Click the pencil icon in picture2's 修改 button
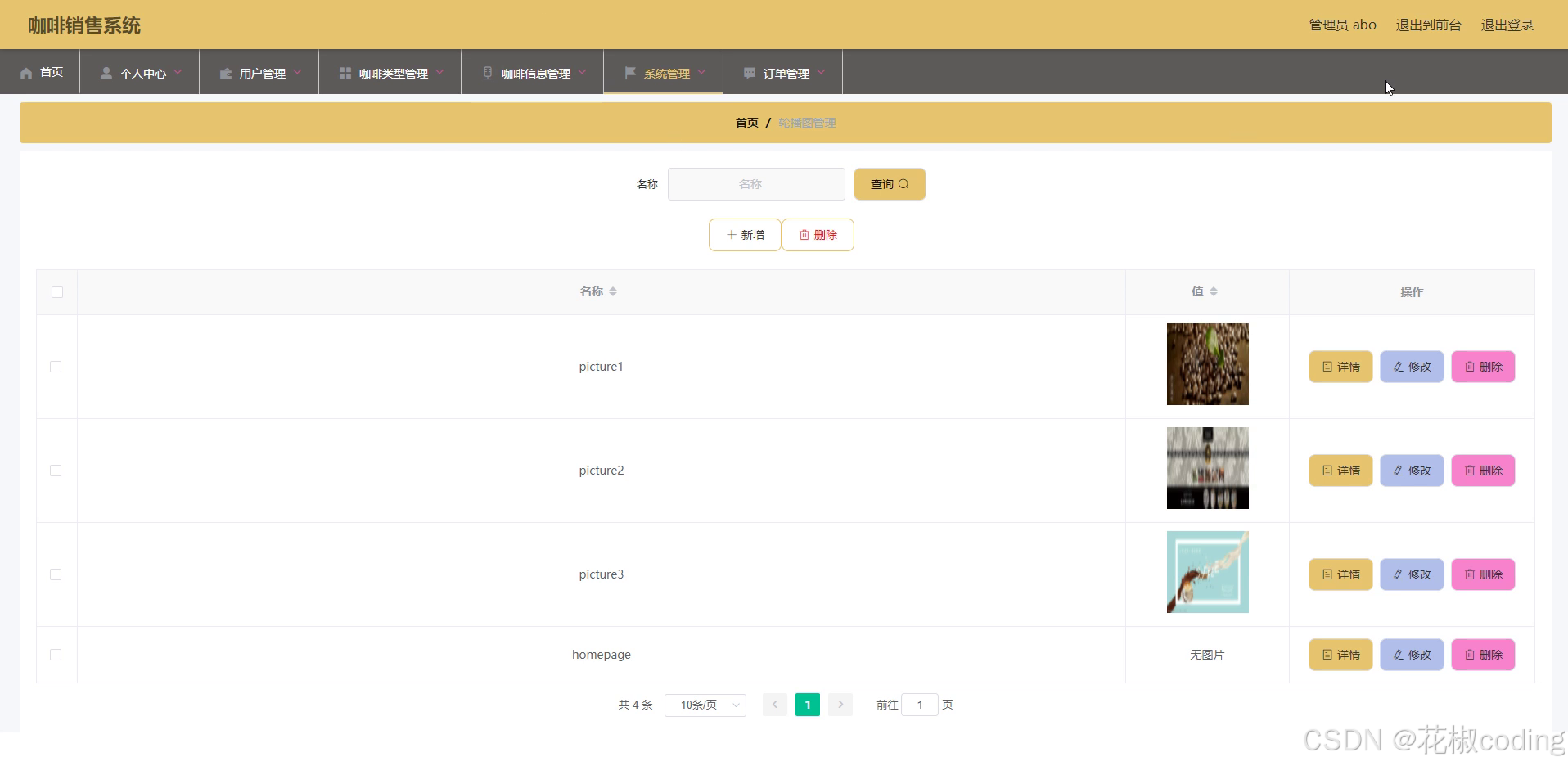1568x766 pixels. click(1399, 471)
